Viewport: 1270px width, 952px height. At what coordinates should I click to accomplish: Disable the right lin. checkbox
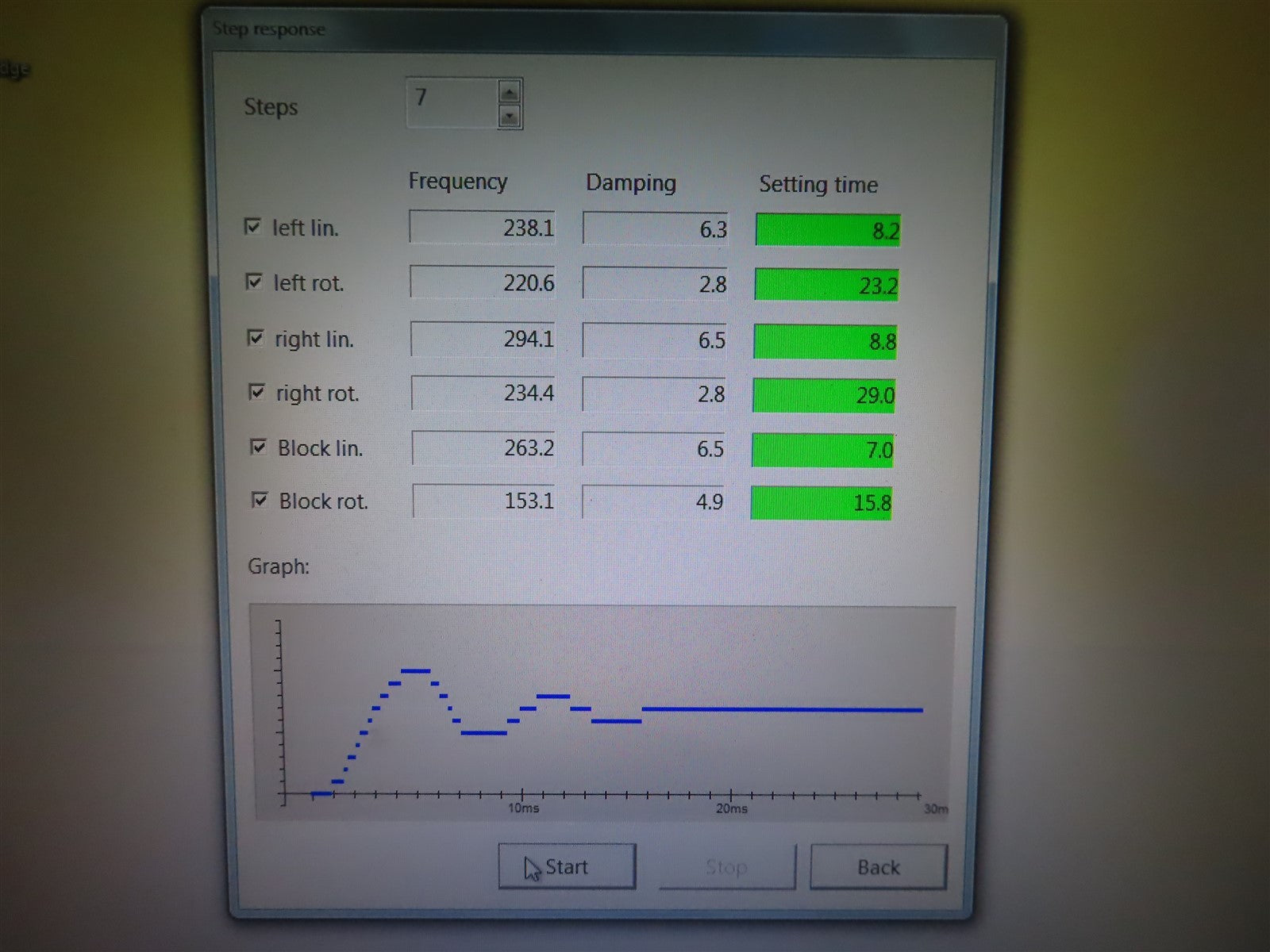pos(256,338)
